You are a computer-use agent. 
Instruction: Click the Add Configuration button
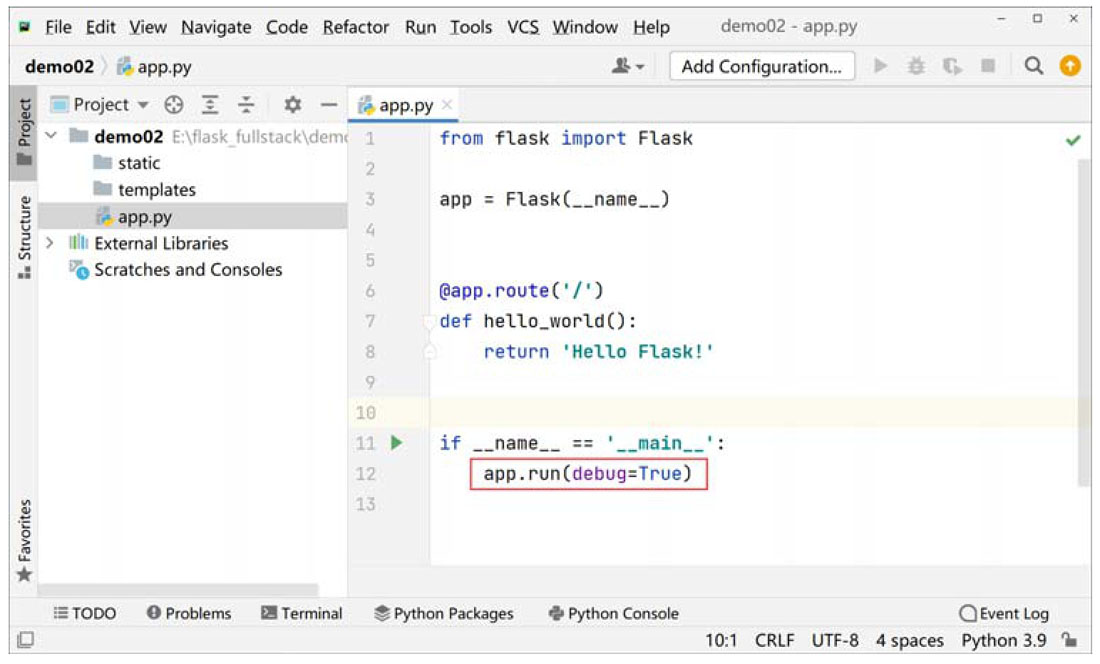761,67
